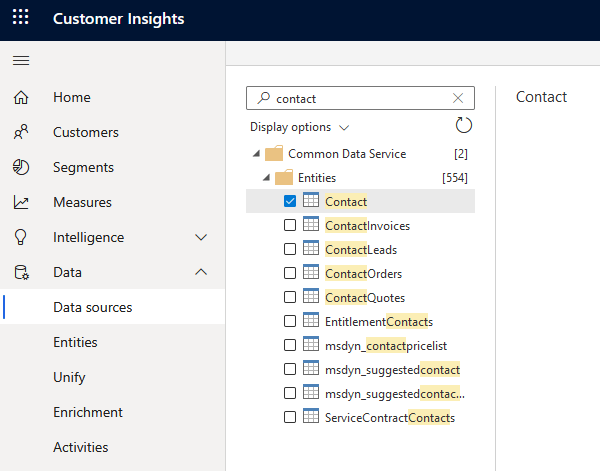Image resolution: width=600 pixels, height=471 pixels.
Task: Open the Display options dropdown
Action: 299,127
